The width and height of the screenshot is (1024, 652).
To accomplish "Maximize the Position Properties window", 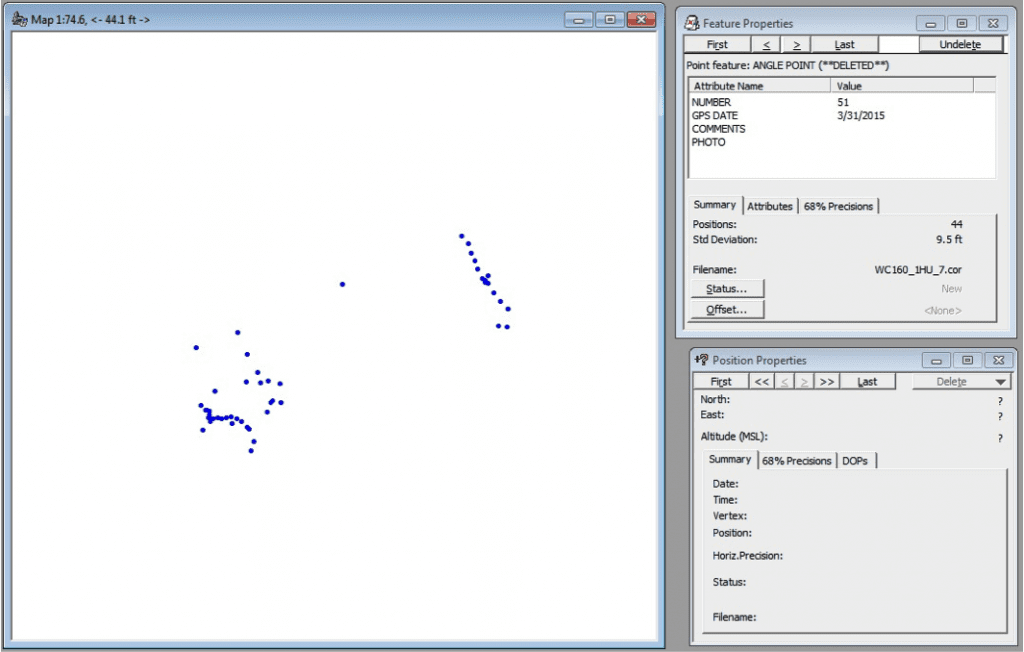I will (x=968, y=360).
